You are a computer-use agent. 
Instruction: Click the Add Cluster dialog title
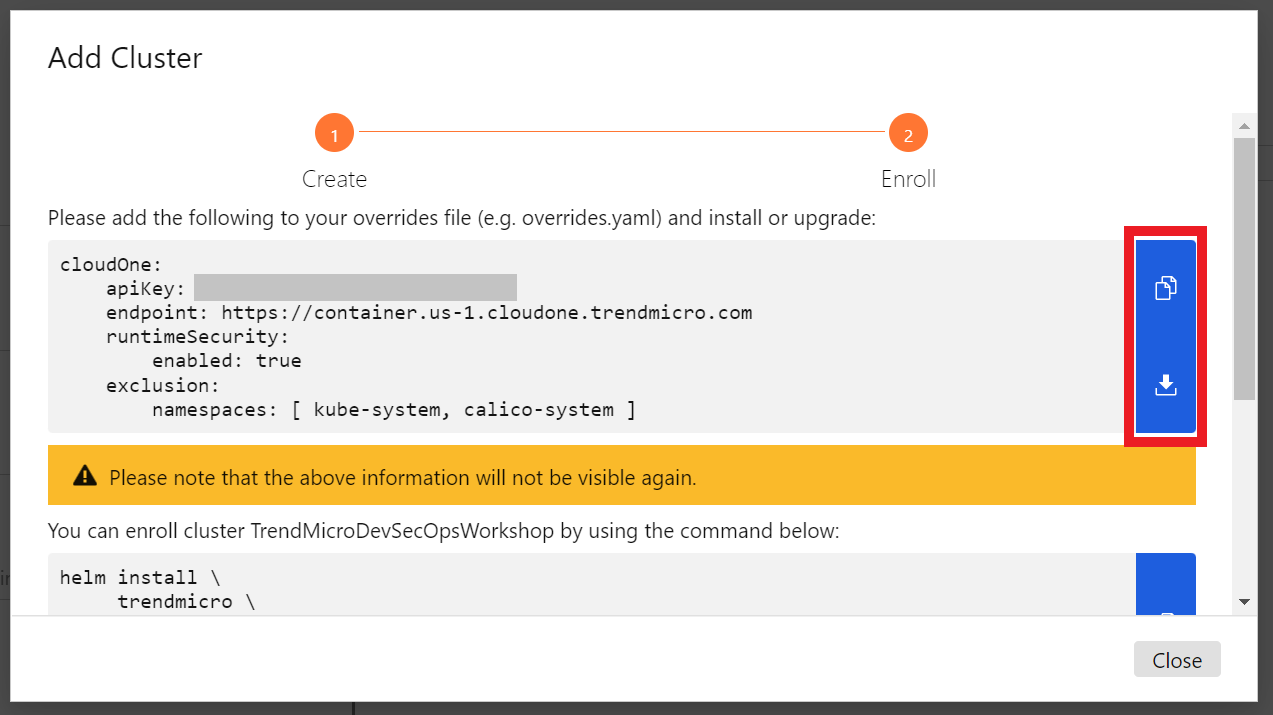tap(125, 58)
